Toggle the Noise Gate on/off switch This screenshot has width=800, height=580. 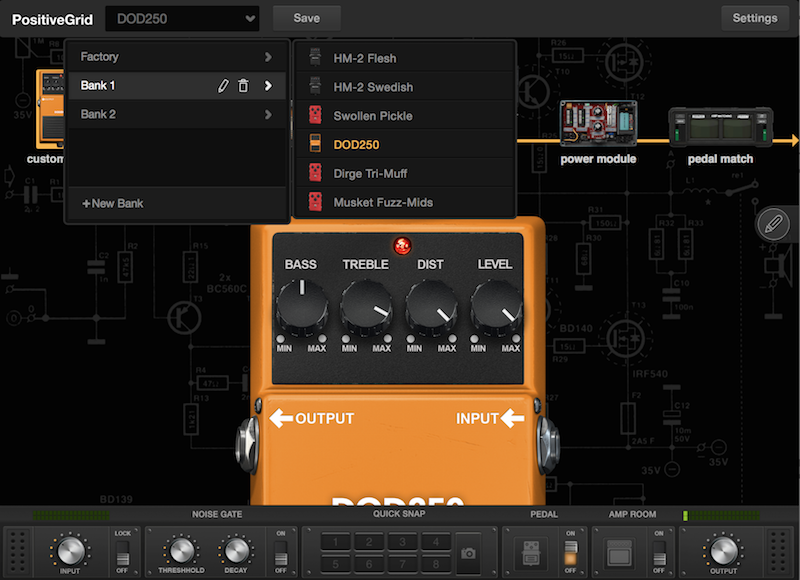click(281, 552)
